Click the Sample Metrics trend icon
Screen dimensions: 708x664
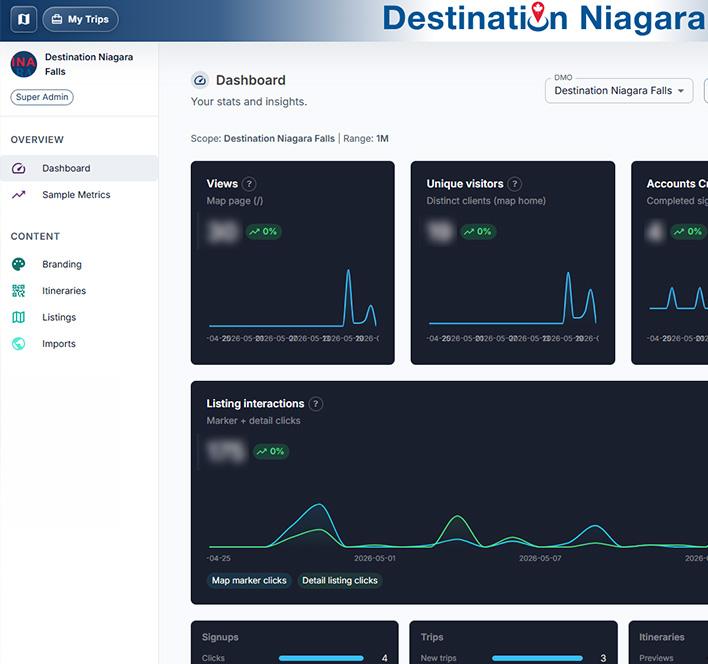(x=19, y=195)
